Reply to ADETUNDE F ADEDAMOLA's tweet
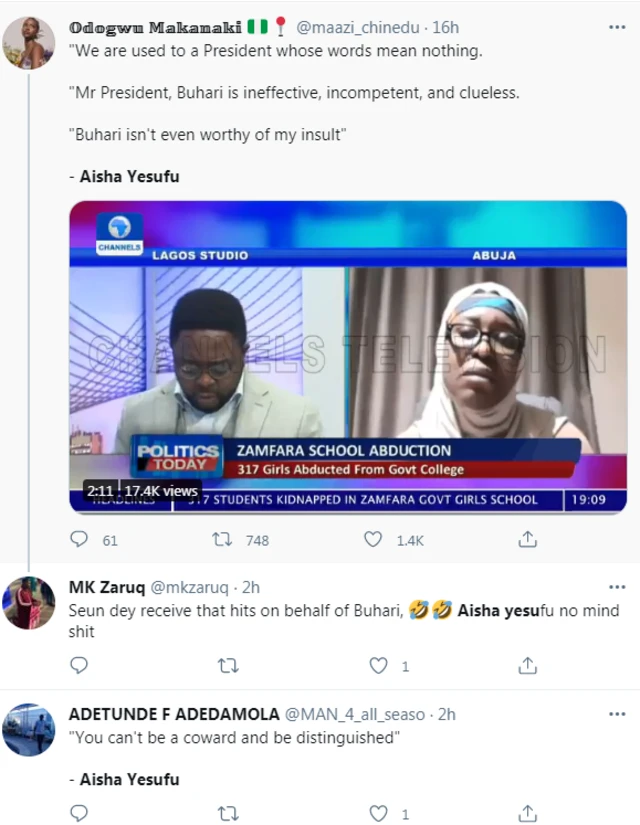 (x=80, y=814)
